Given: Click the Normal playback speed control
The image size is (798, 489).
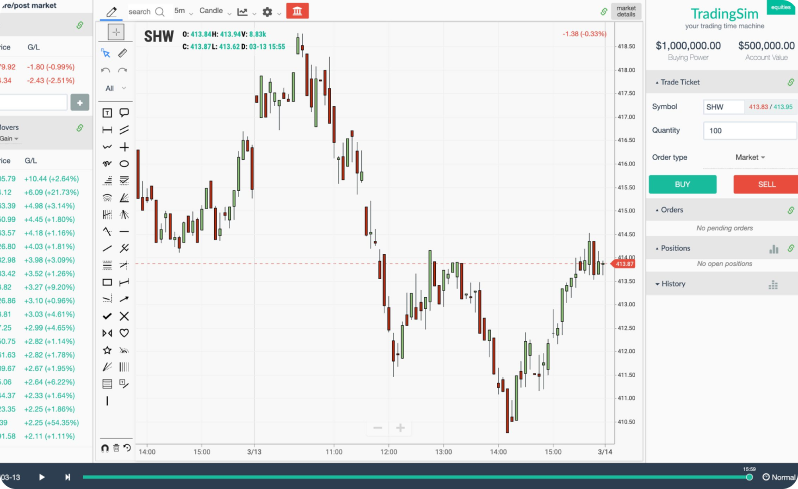Looking at the screenshot, I should pos(779,477).
